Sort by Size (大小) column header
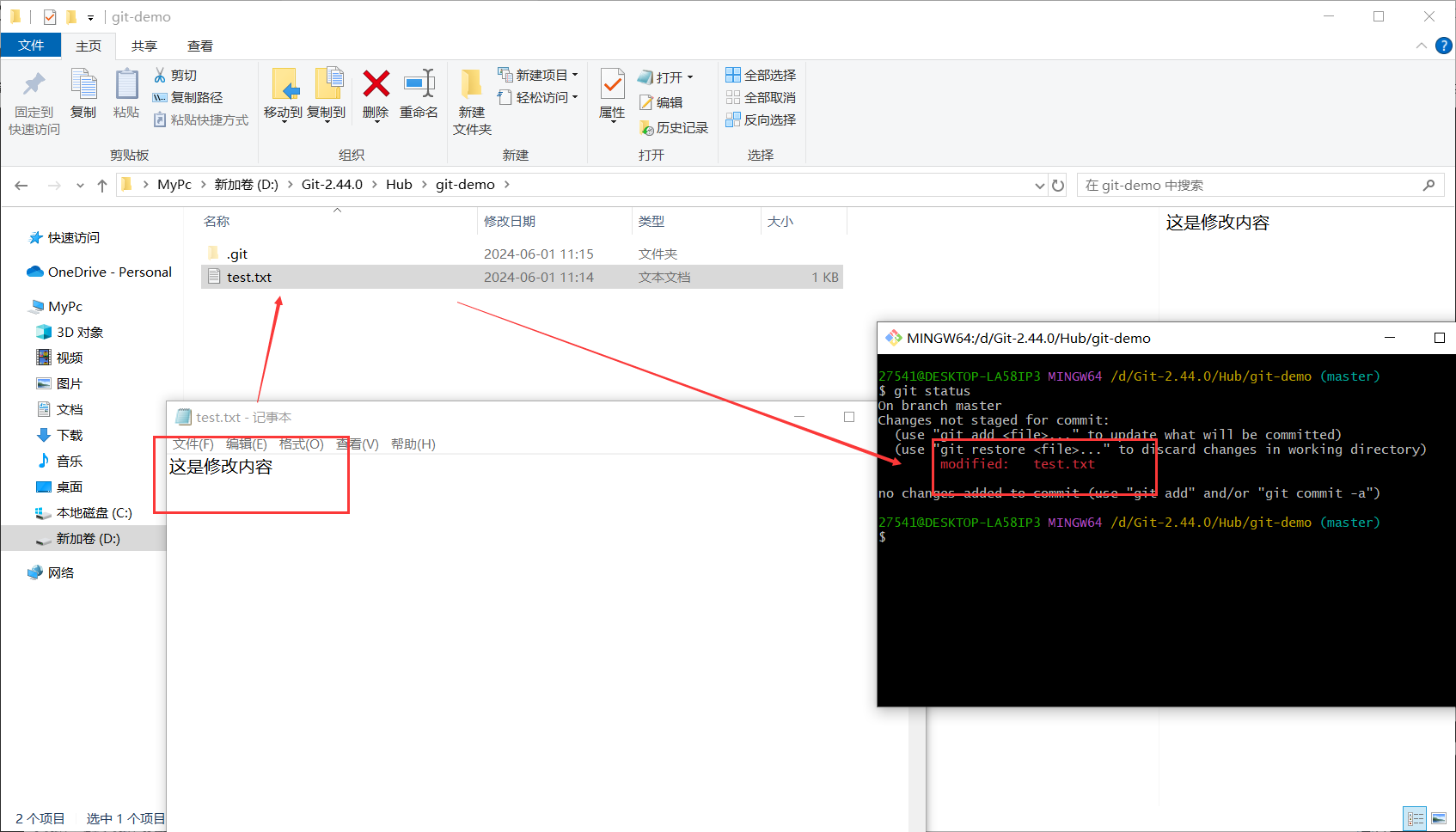 click(780, 221)
